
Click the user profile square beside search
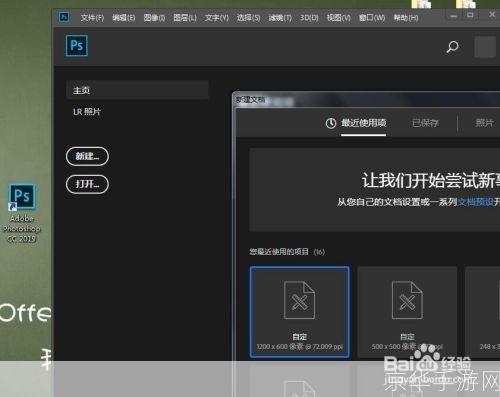pos(485,47)
